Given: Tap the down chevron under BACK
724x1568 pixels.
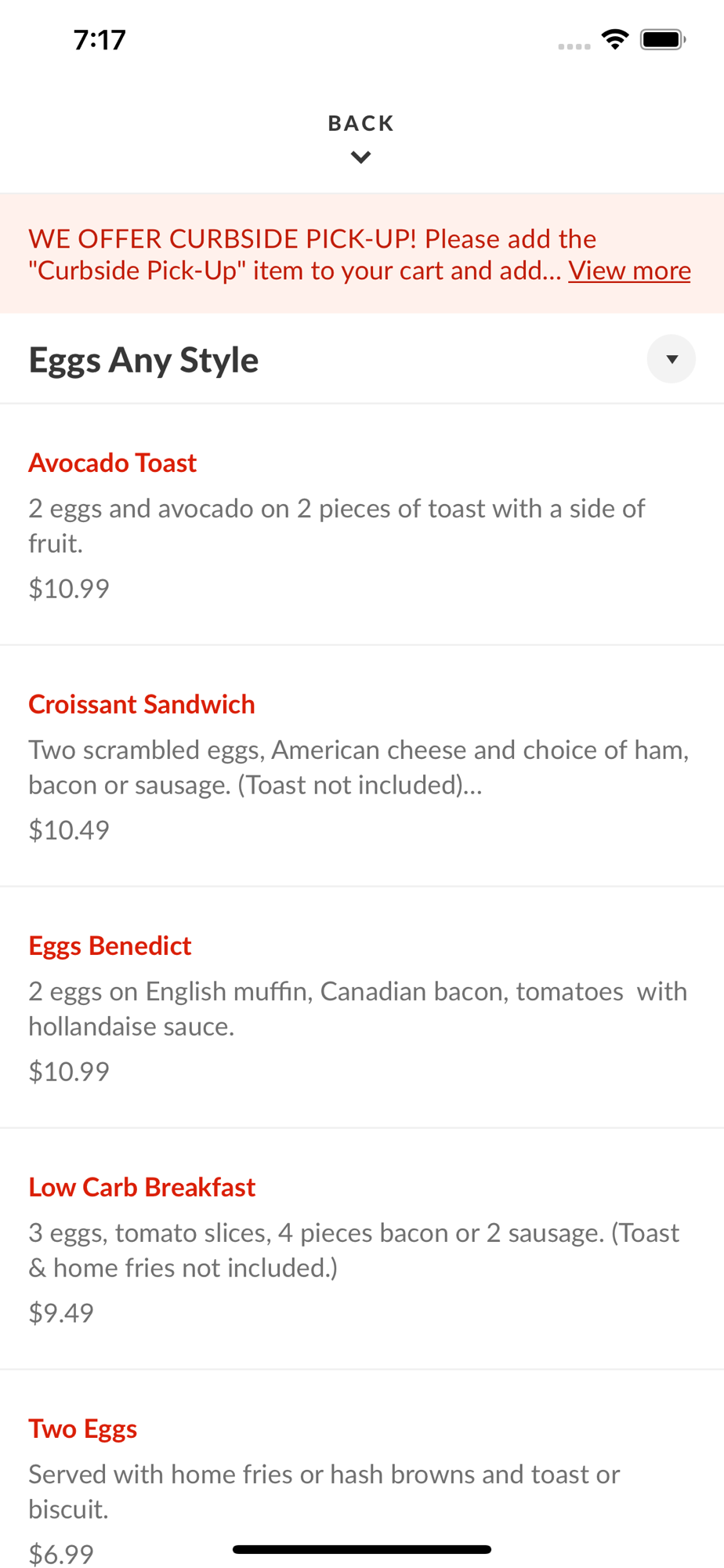Looking at the screenshot, I should (x=361, y=158).
